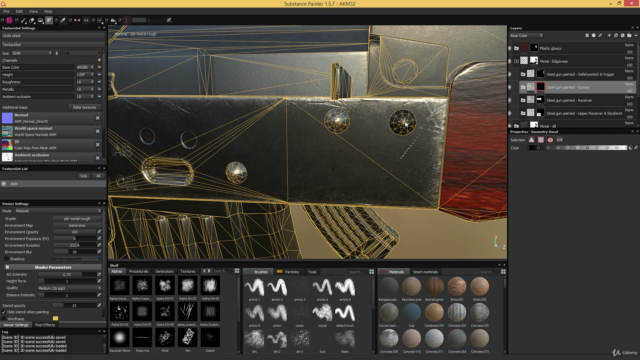Hide the Steel gun painted - Screws layer
Screen dimensions: 640x360
tap(510, 87)
